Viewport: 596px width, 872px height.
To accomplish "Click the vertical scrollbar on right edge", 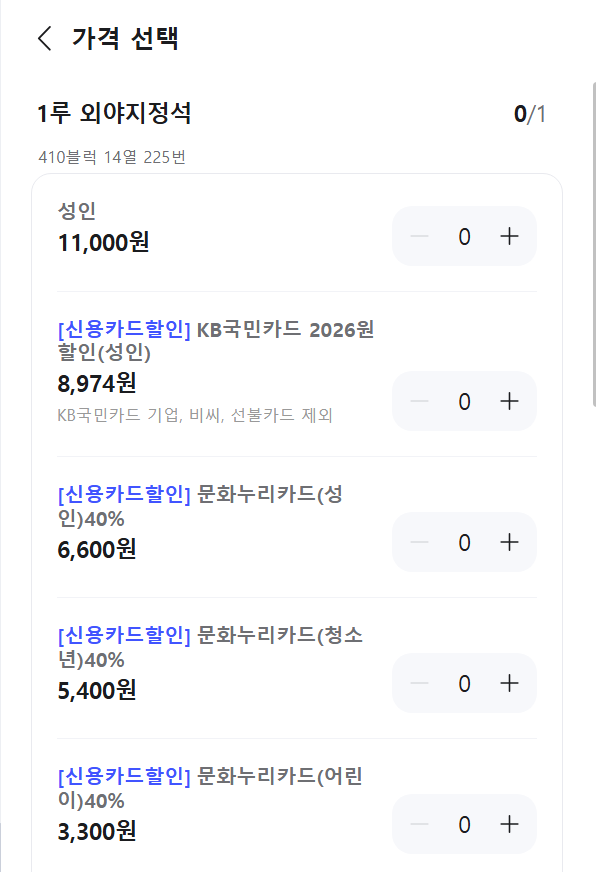I will pyautogui.click(x=594, y=245).
